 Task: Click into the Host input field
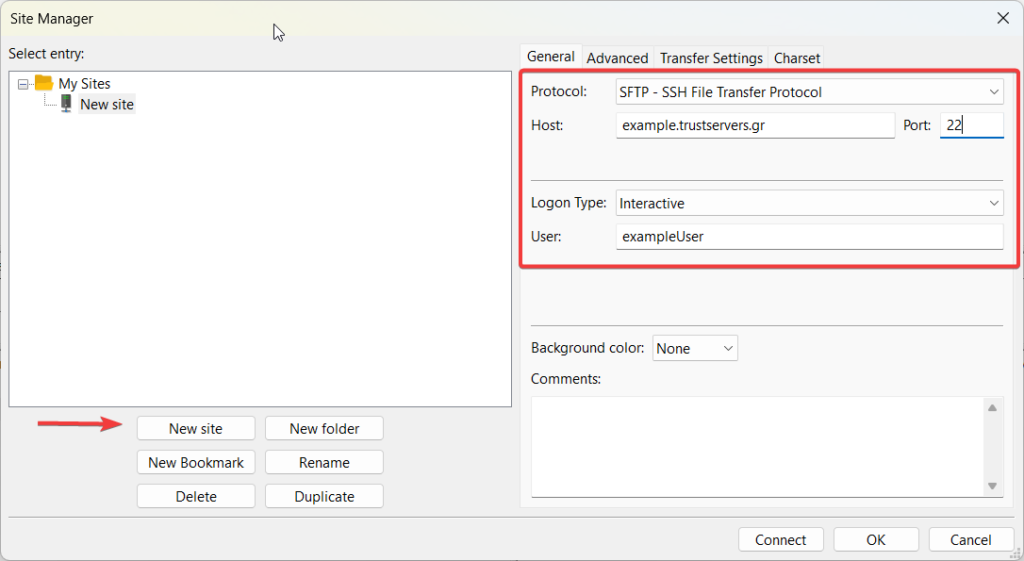point(755,125)
